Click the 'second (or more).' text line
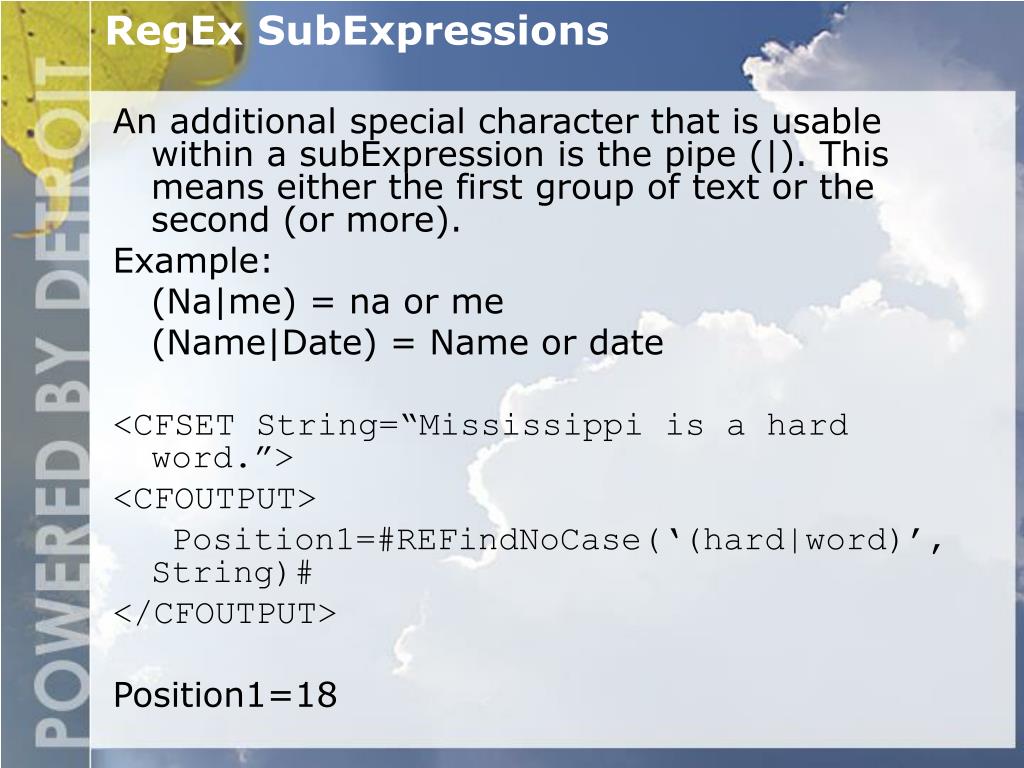1024x768 pixels. click(306, 220)
